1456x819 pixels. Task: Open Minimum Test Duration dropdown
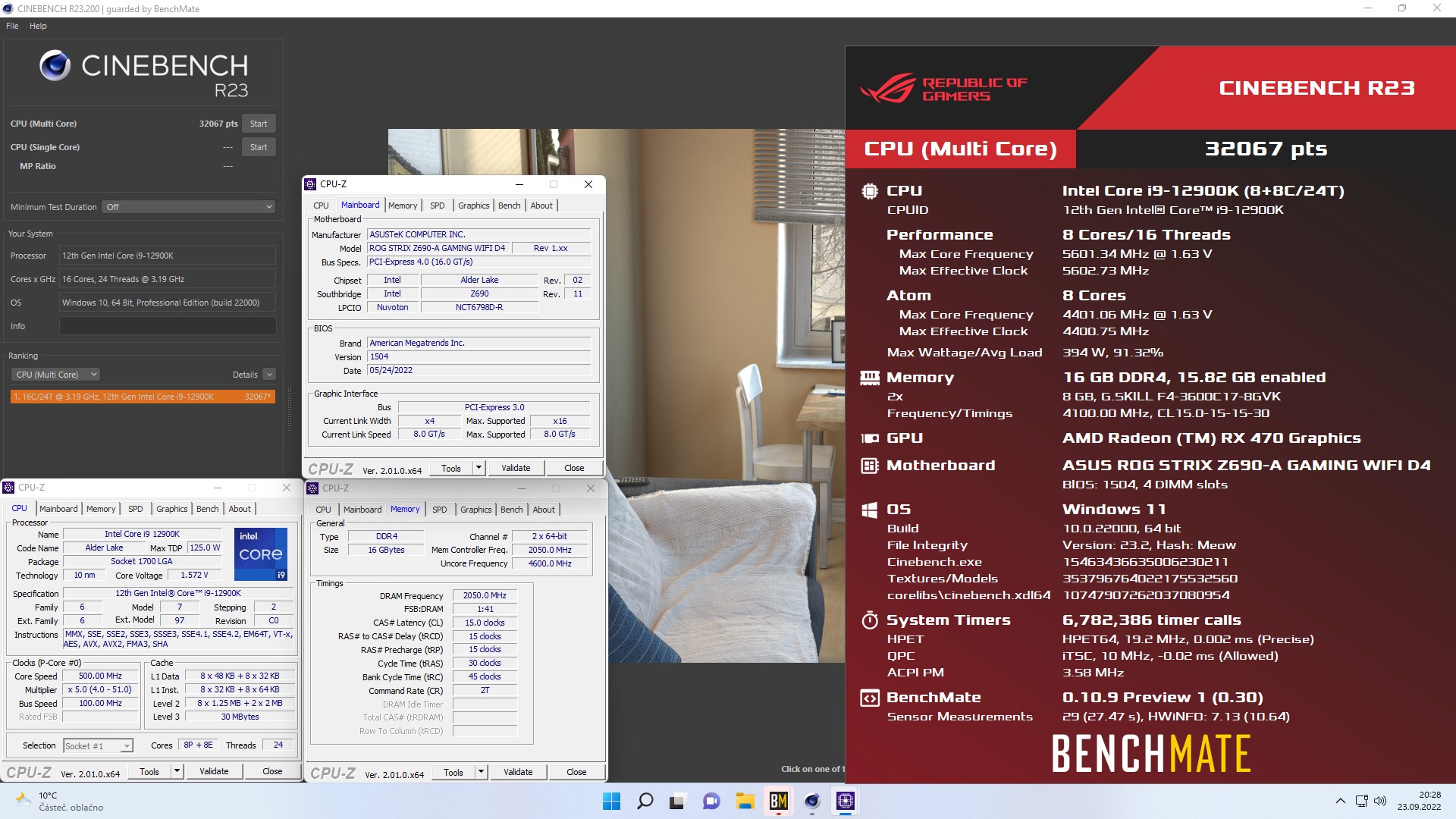coord(189,207)
